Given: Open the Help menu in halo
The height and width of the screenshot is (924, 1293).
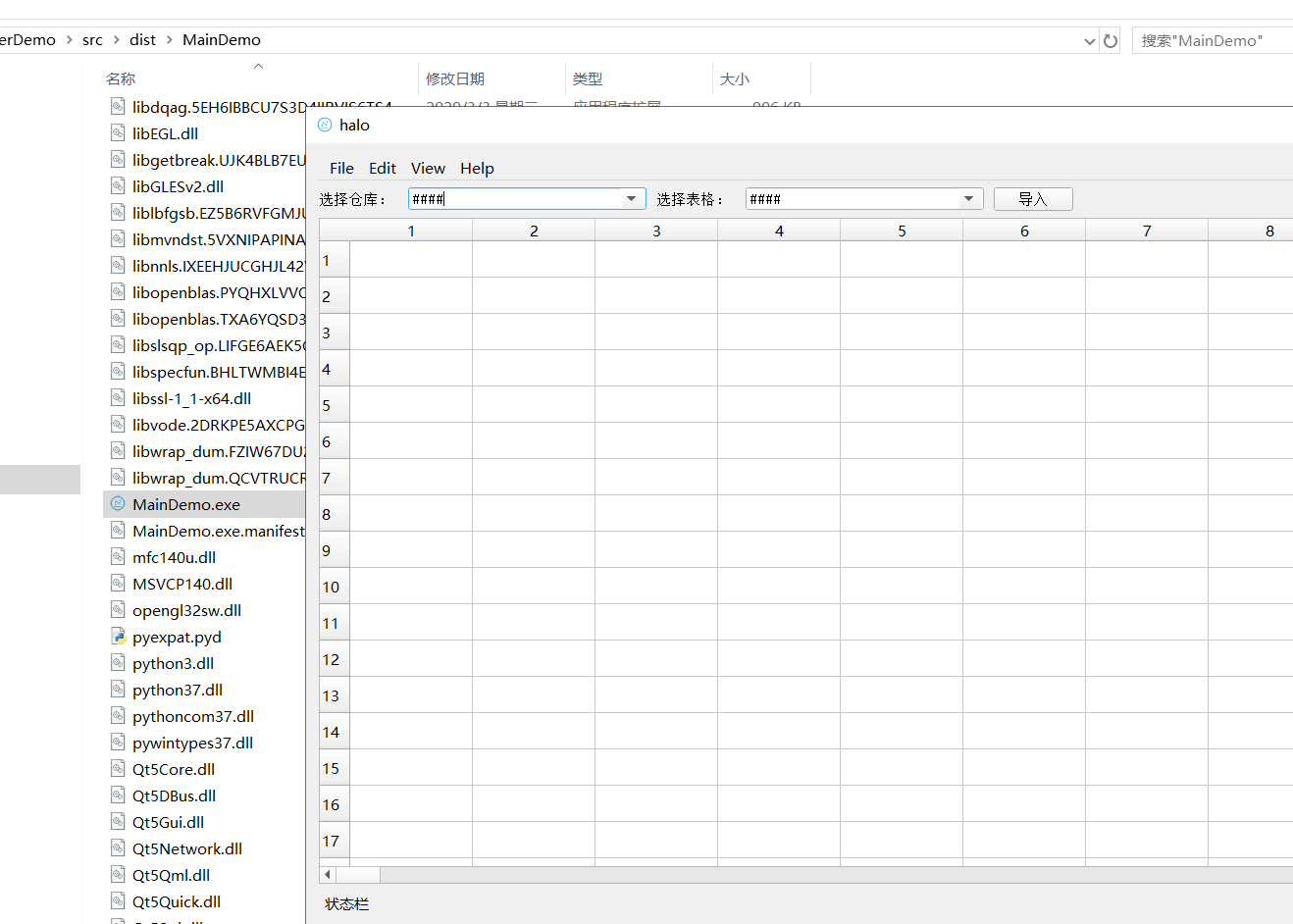Looking at the screenshot, I should [x=477, y=168].
